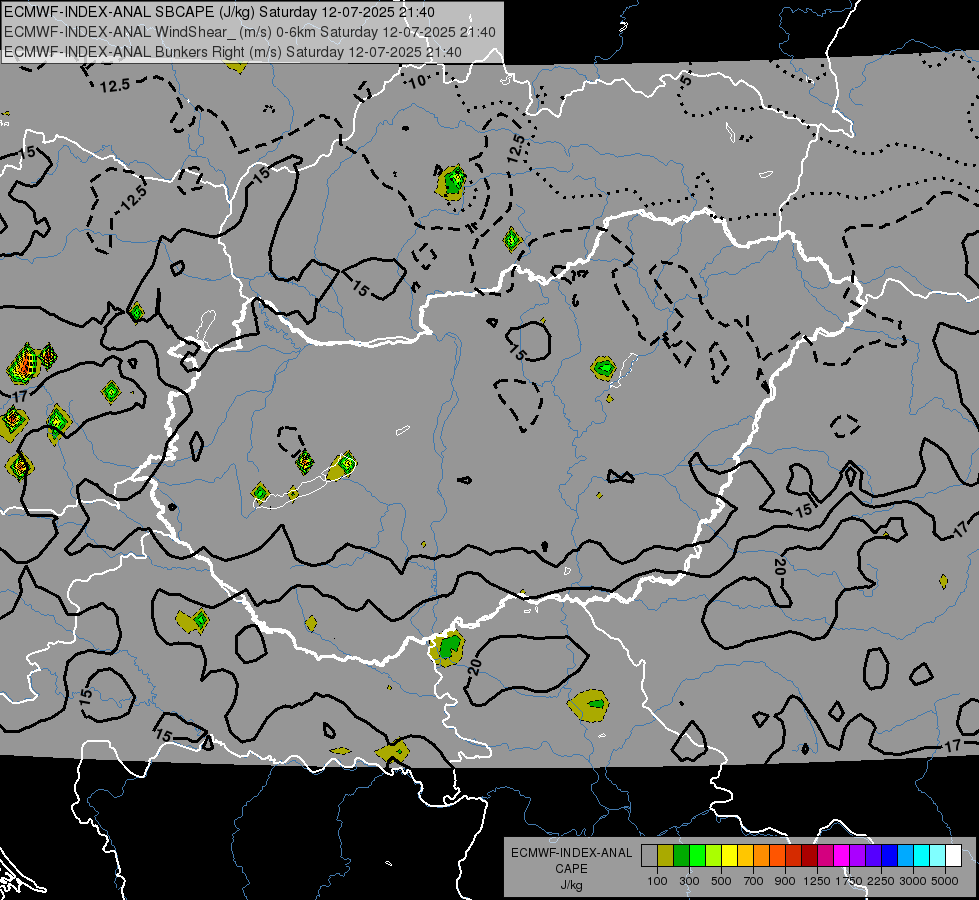Viewport: 979px width, 900px height.
Task: Pick the dark green legend swatch
Action: click(681, 856)
